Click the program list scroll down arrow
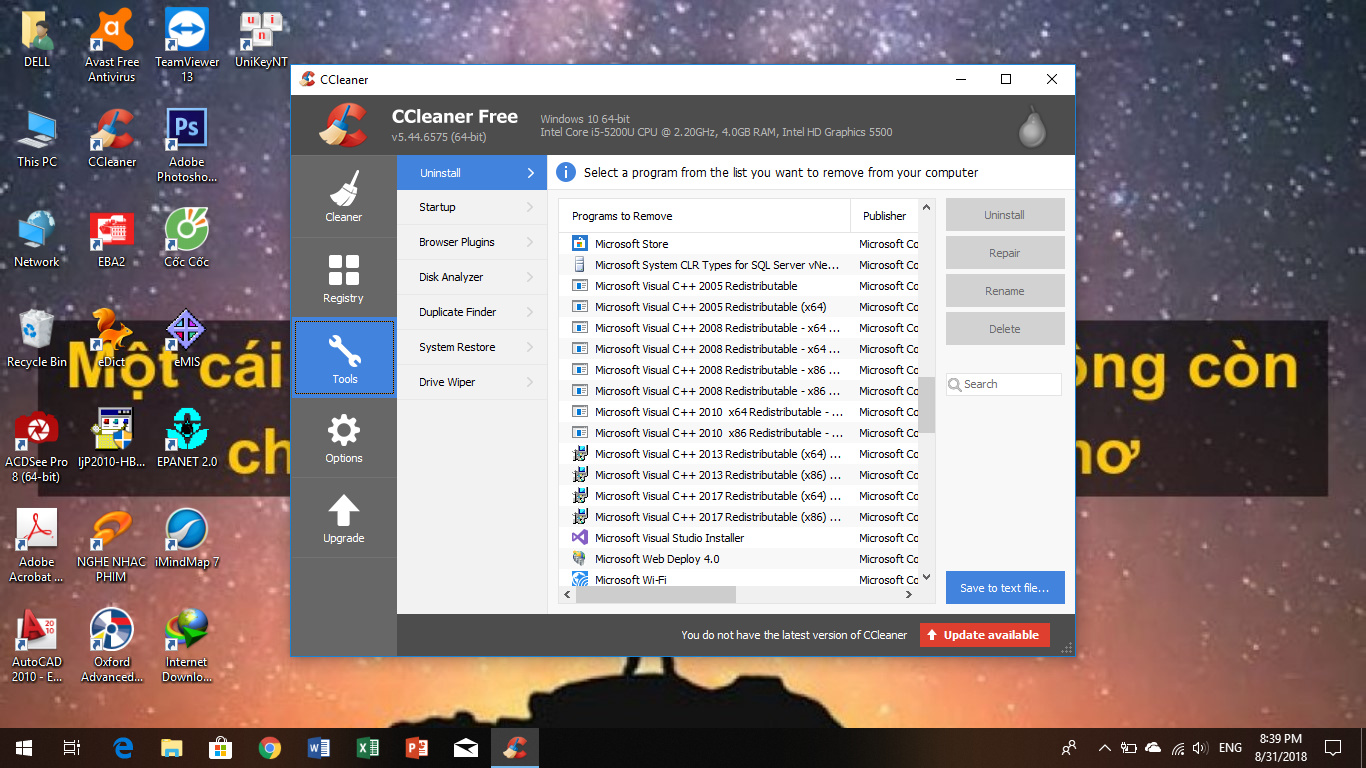 click(x=926, y=577)
